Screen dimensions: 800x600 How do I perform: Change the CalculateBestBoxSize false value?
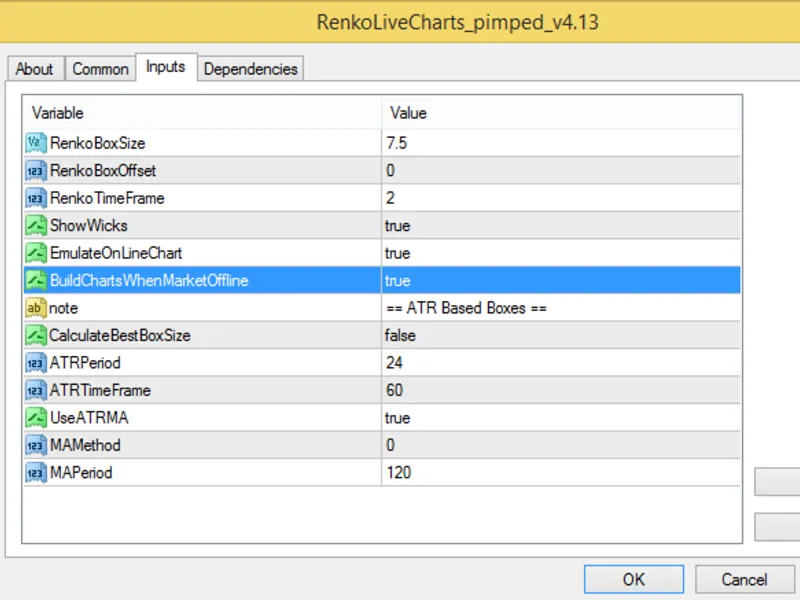[x=561, y=335]
